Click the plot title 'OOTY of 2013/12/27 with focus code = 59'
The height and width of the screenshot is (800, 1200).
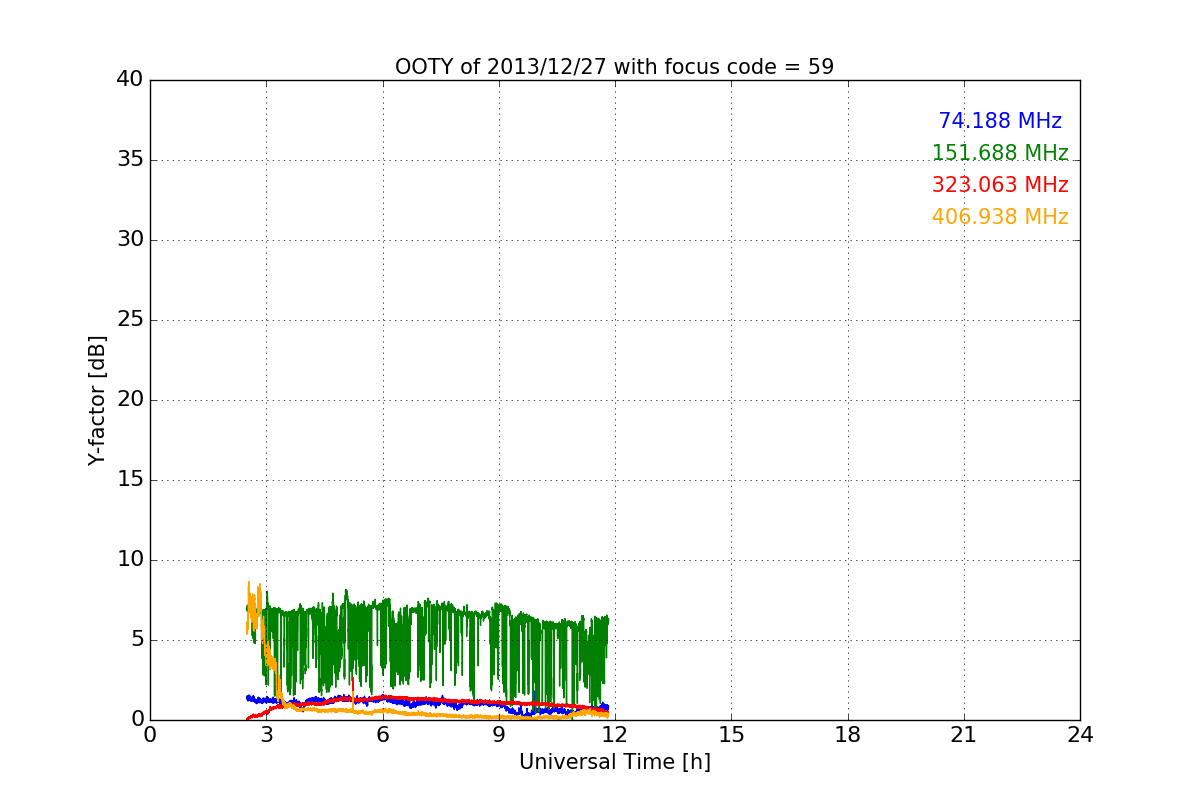[x=614, y=67]
